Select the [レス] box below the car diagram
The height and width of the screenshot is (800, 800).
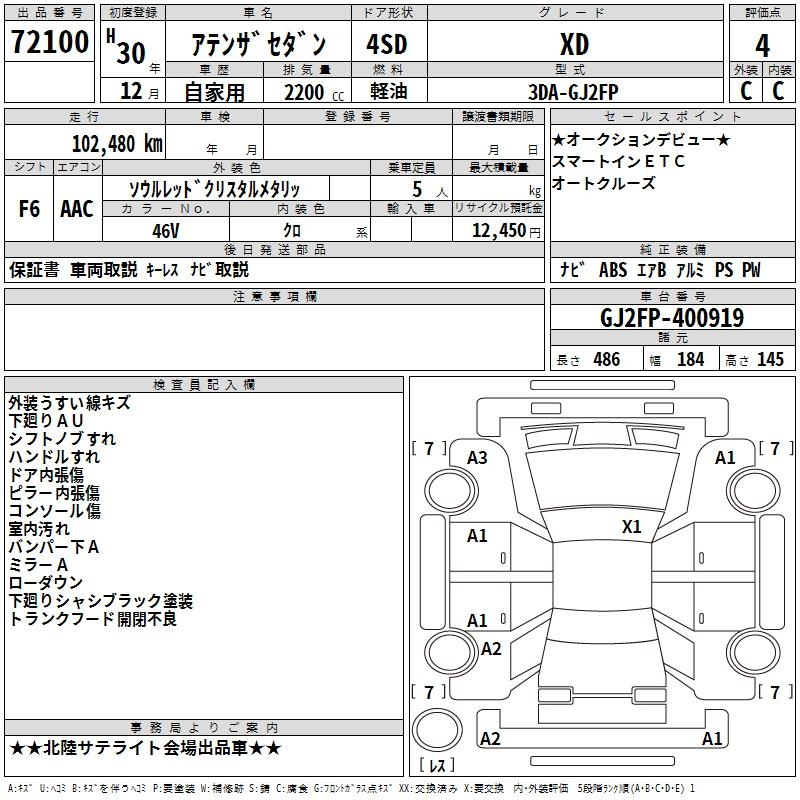[436, 766]
